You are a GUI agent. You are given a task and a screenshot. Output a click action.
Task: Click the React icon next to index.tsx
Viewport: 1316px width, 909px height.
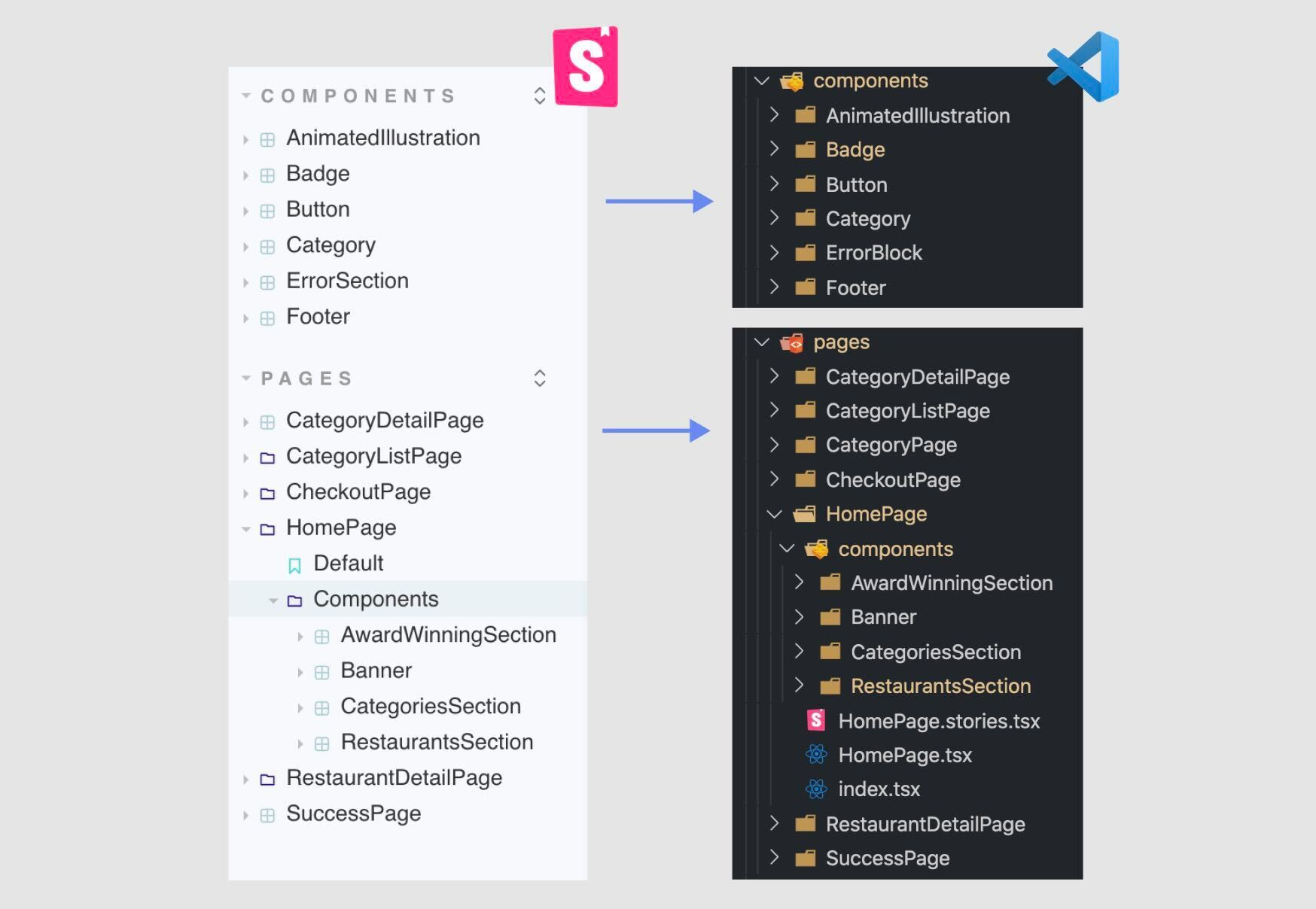click(815, 789)
